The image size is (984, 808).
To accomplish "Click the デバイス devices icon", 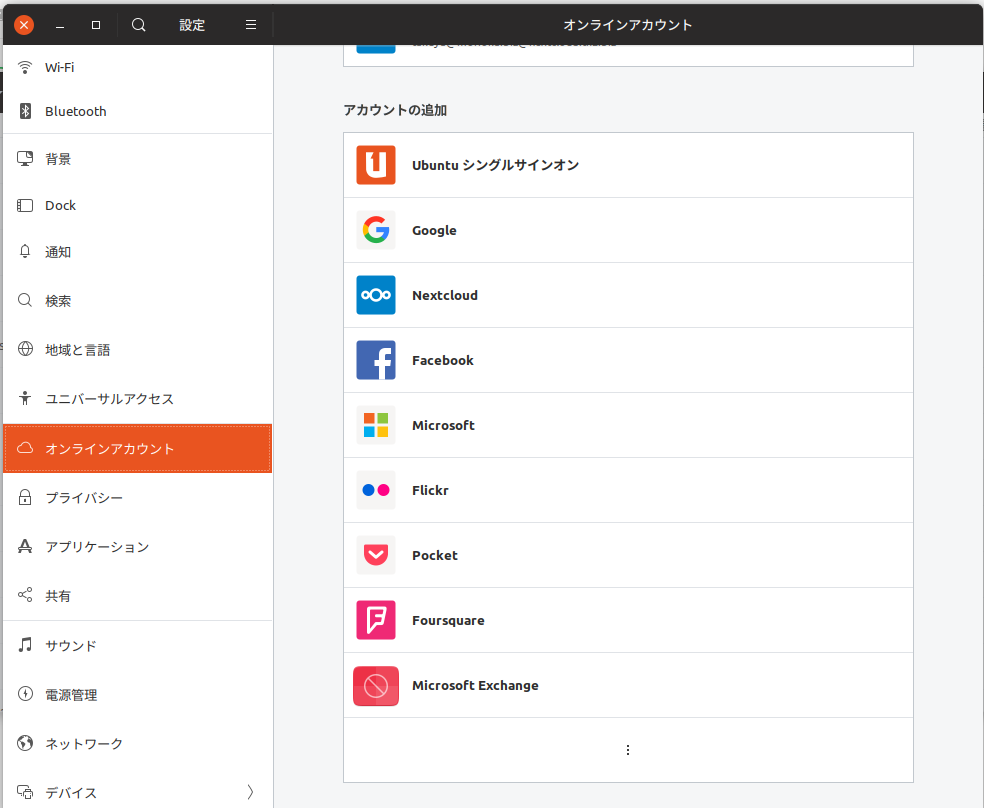I will (25, 792).
